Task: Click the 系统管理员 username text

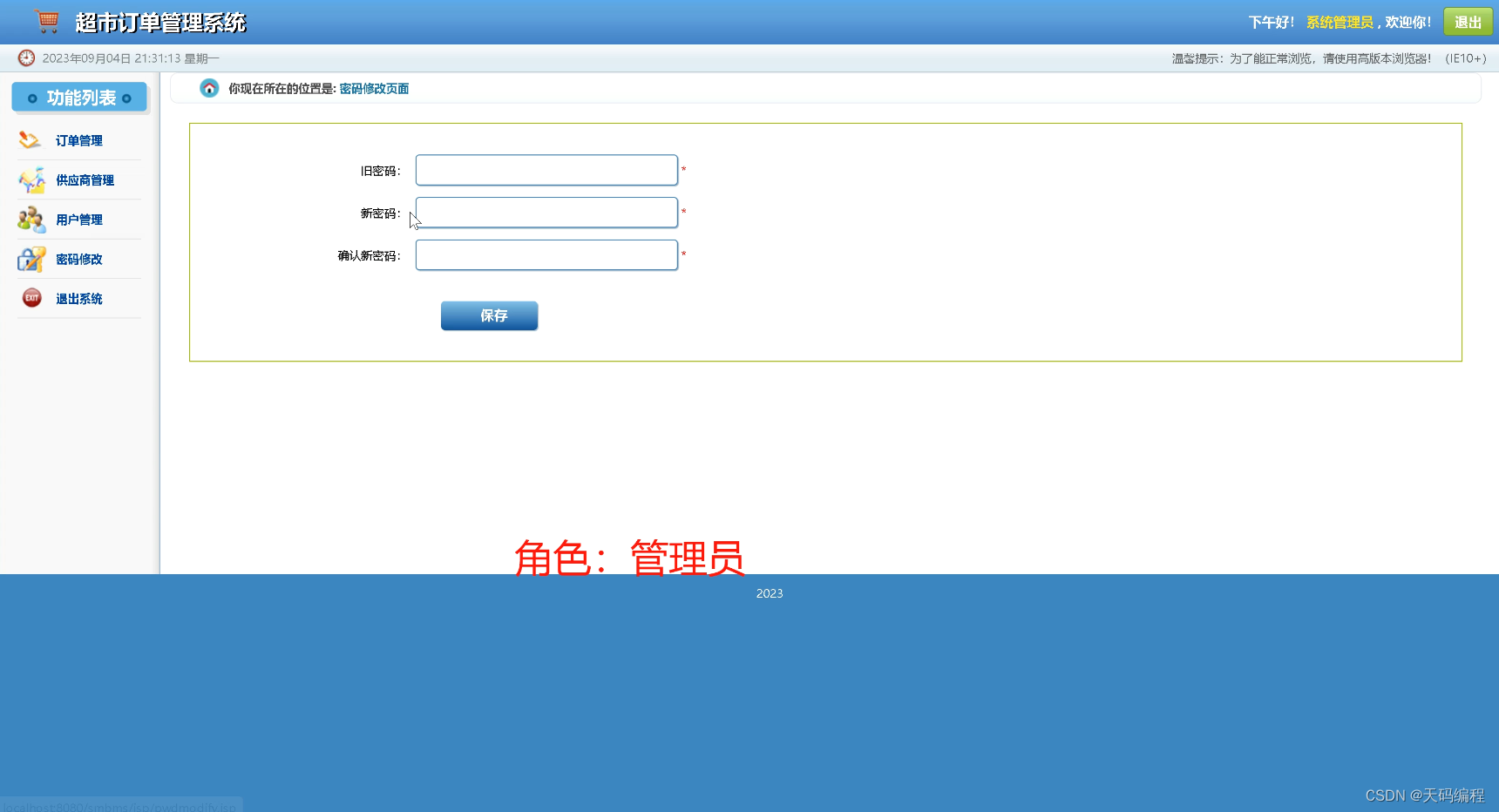Action: [1340, 23]
